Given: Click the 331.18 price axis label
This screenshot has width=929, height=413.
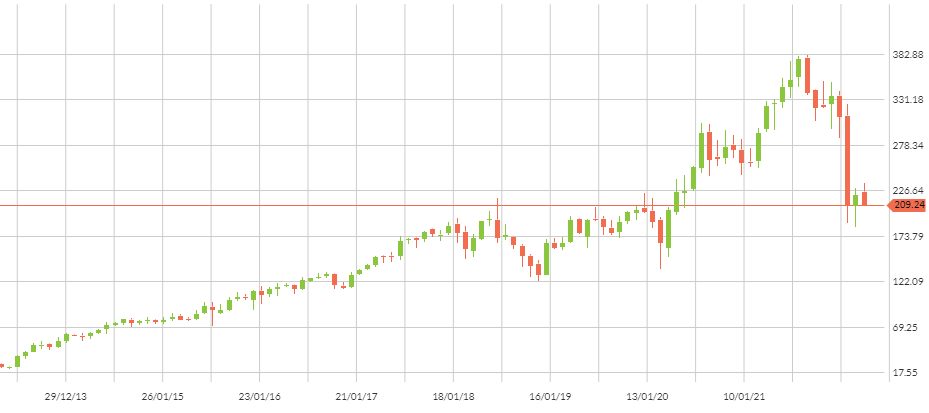Looking at the screenshot, I should coord(907,100).
